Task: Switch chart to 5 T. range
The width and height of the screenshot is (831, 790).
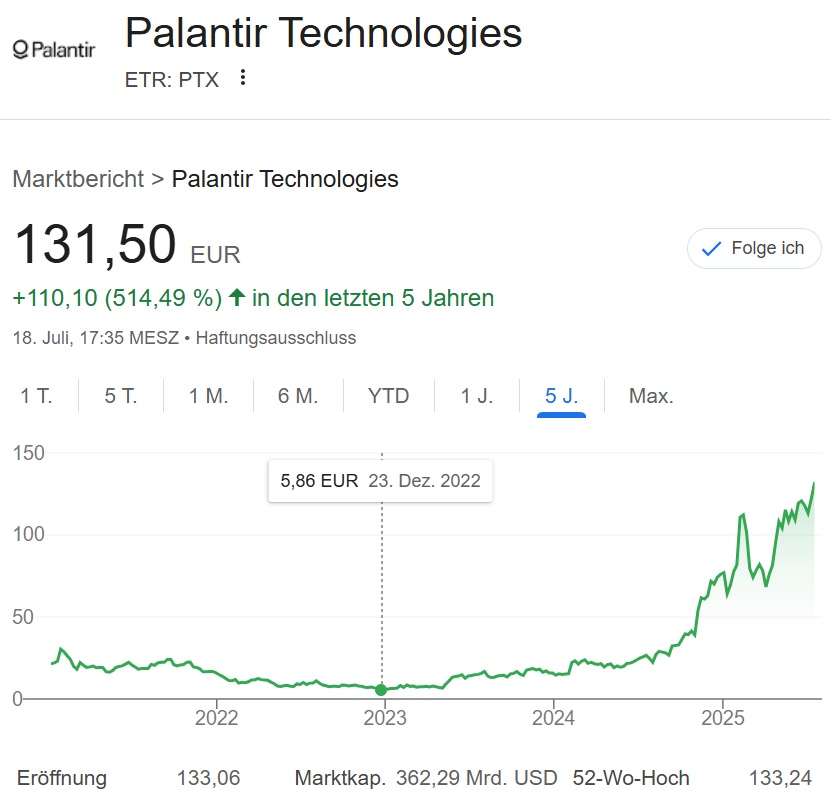Action: (121, 396)
